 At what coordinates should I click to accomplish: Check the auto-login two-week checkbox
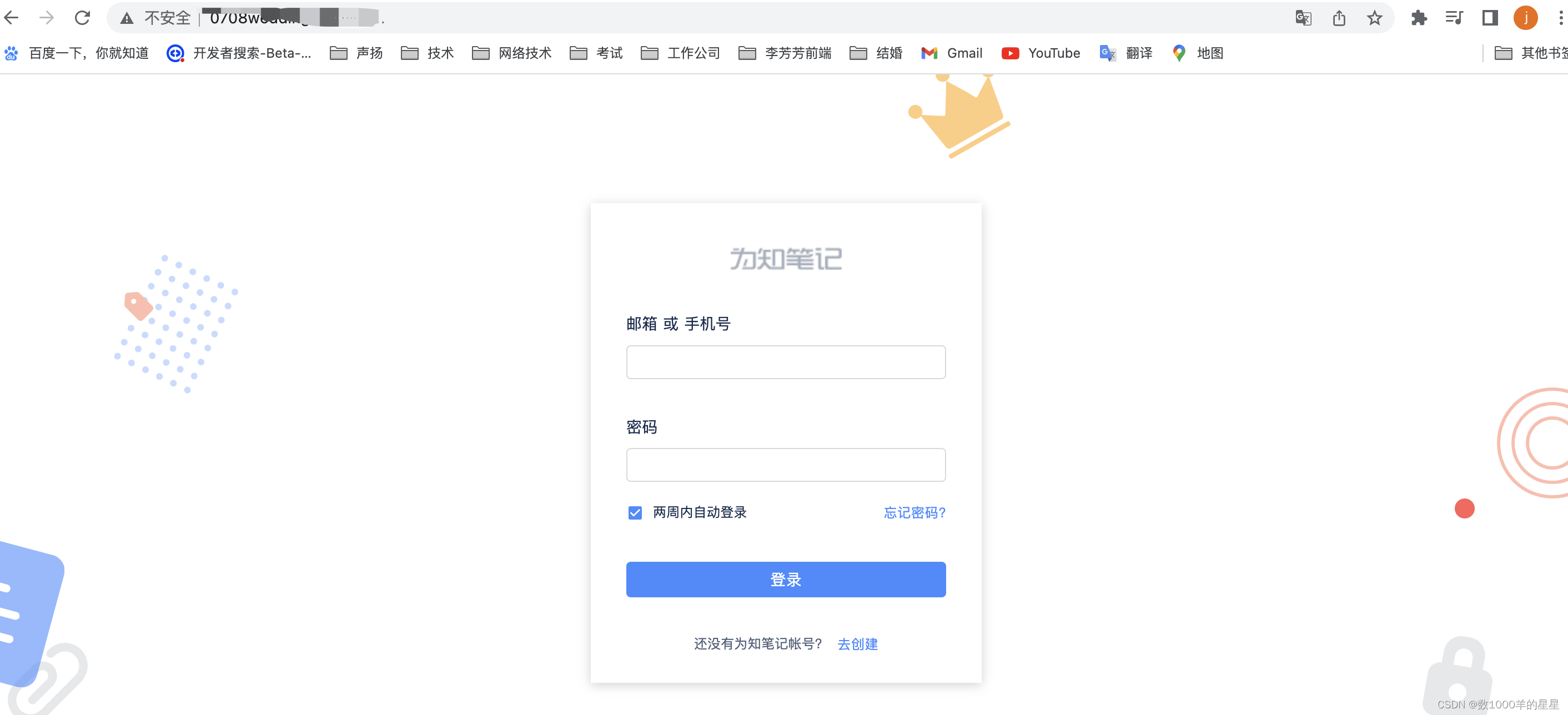point(634,512)
